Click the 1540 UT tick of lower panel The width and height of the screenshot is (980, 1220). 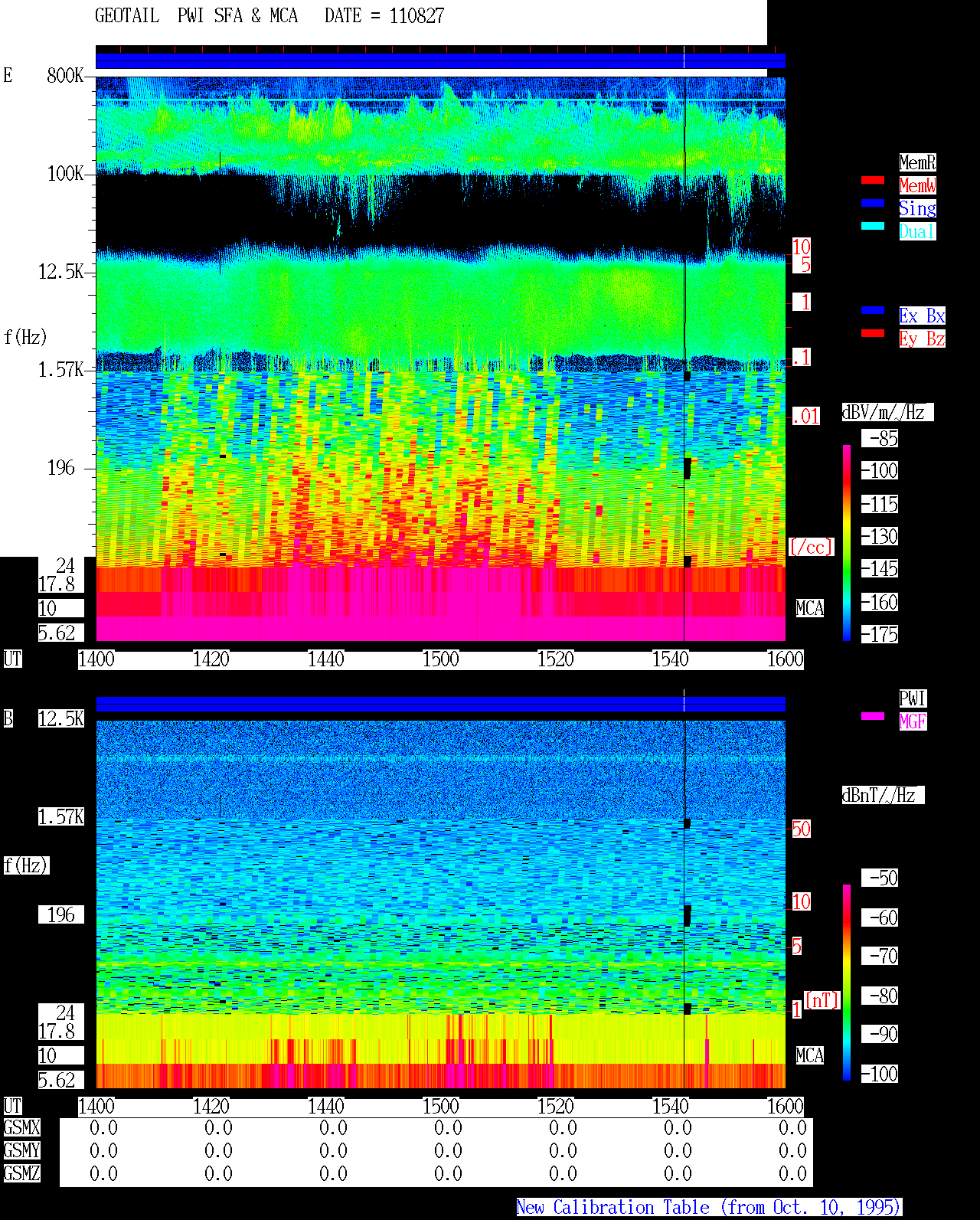(671, 1107)
